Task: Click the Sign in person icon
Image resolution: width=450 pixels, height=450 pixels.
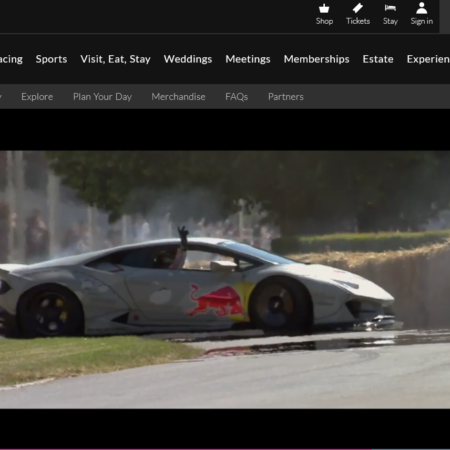Action: [422, 8]
